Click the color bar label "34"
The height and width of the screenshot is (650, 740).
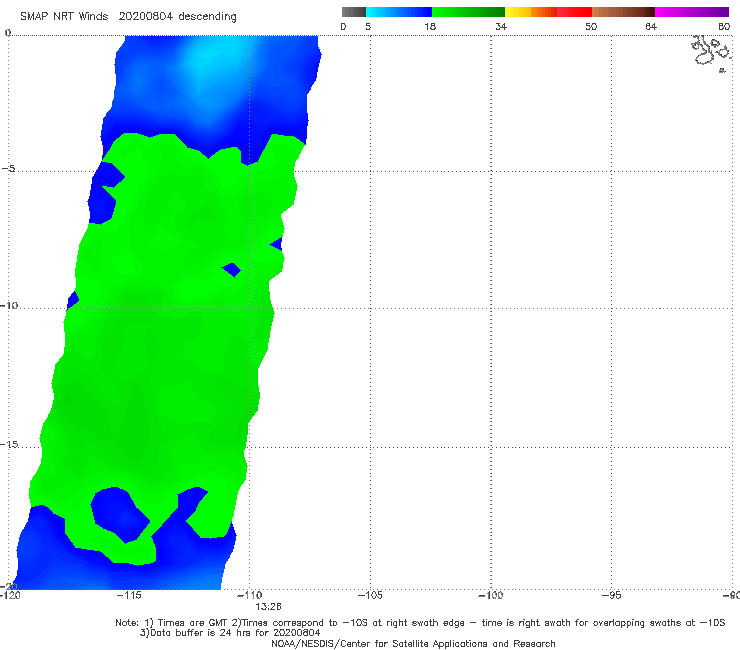[501, 26]
